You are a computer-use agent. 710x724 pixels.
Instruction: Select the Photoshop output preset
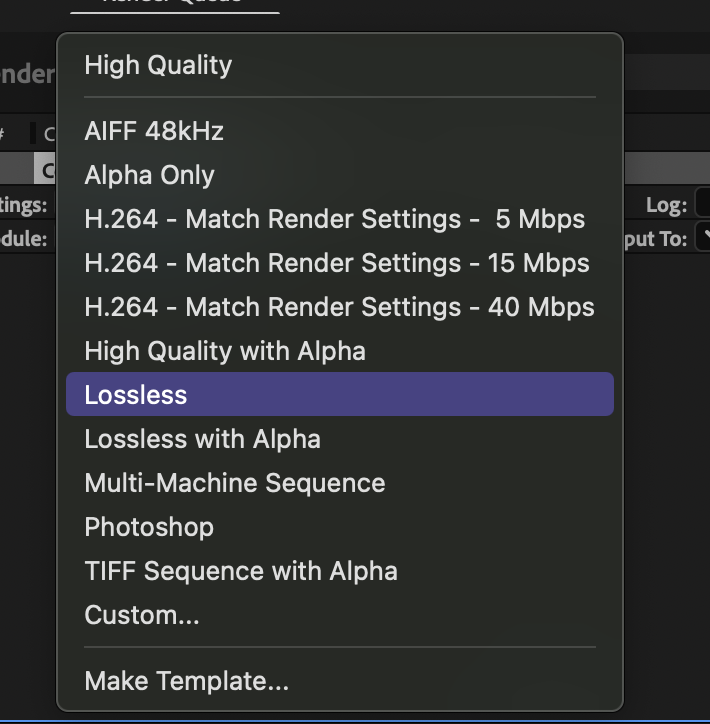pyautogui.click(x=340, y=527)
